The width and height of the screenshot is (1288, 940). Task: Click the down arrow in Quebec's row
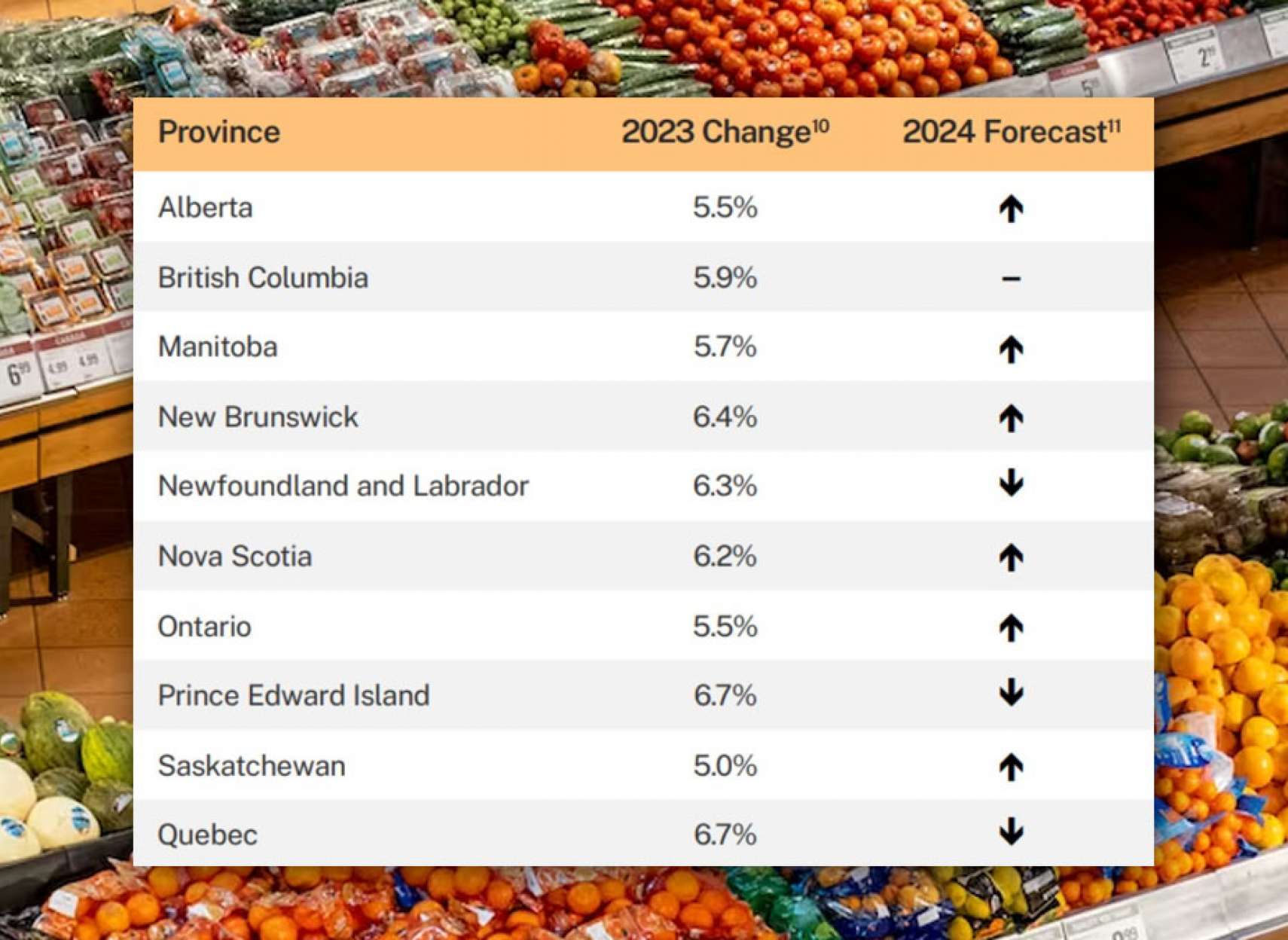tap(1011, 832)
